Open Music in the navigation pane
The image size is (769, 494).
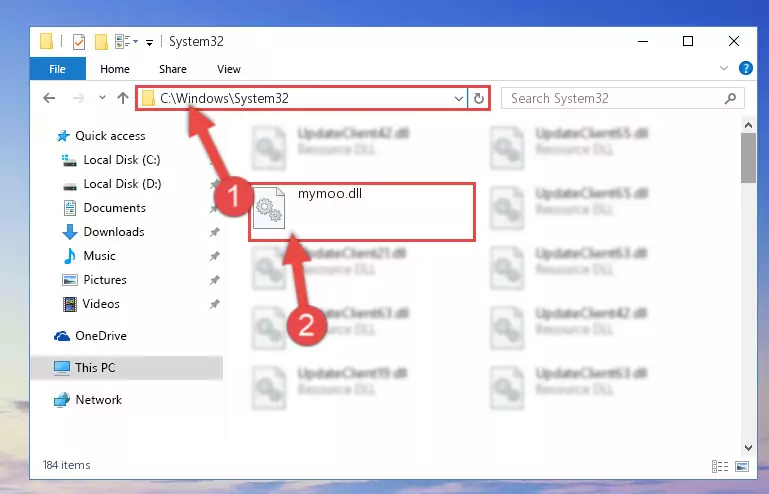point(99,256)
